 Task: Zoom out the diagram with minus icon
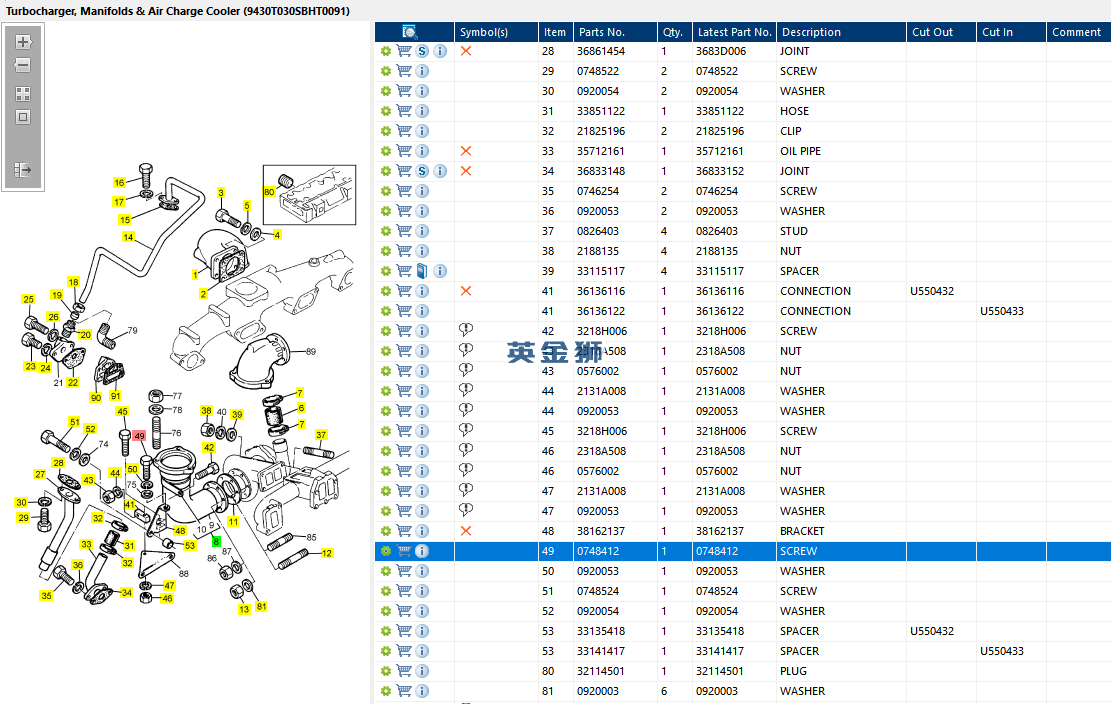23,65
